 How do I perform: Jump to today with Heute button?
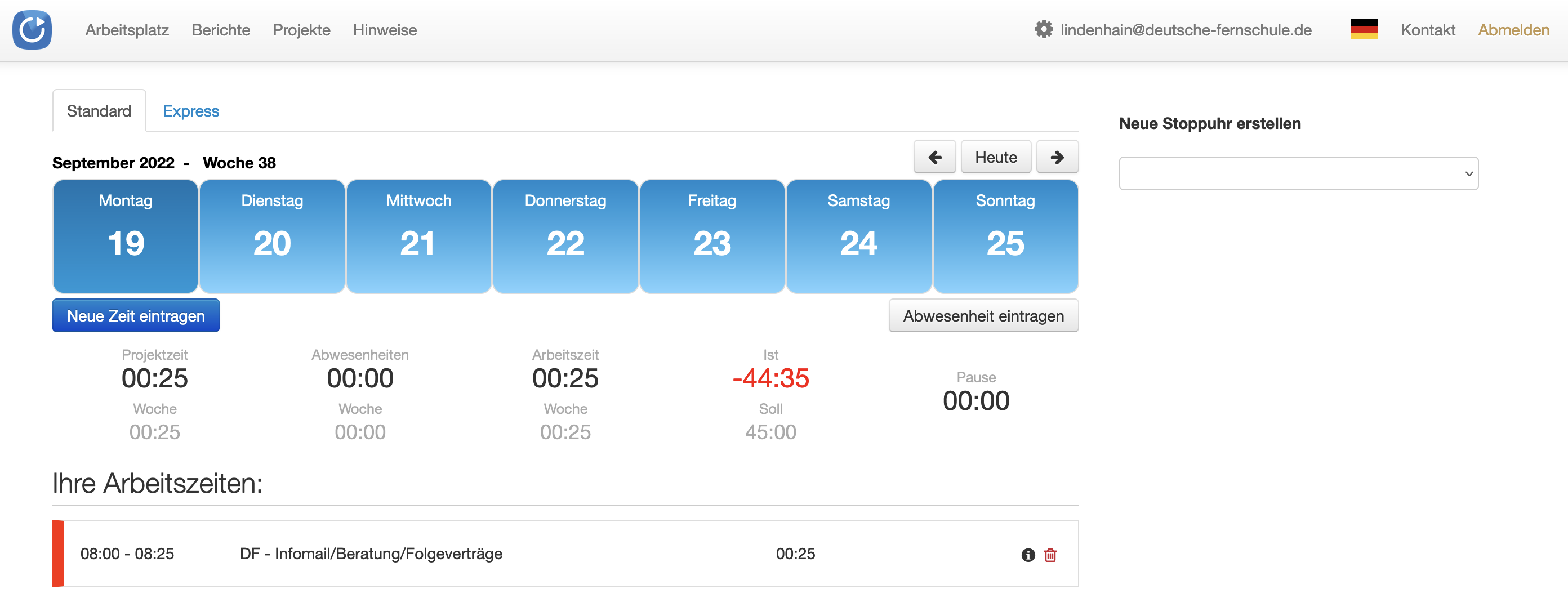coord(995,157)
